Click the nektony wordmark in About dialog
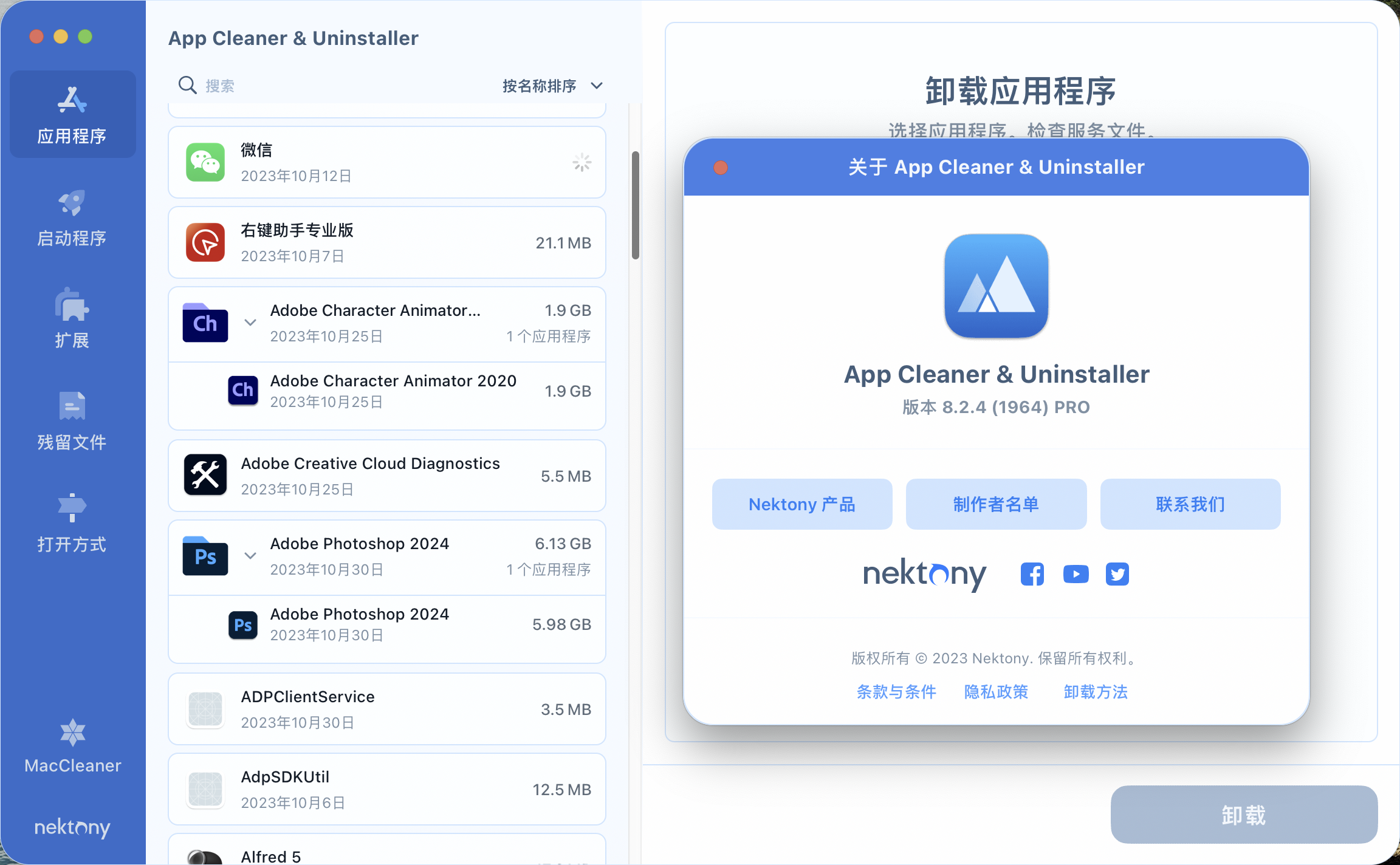 [924, 574]
